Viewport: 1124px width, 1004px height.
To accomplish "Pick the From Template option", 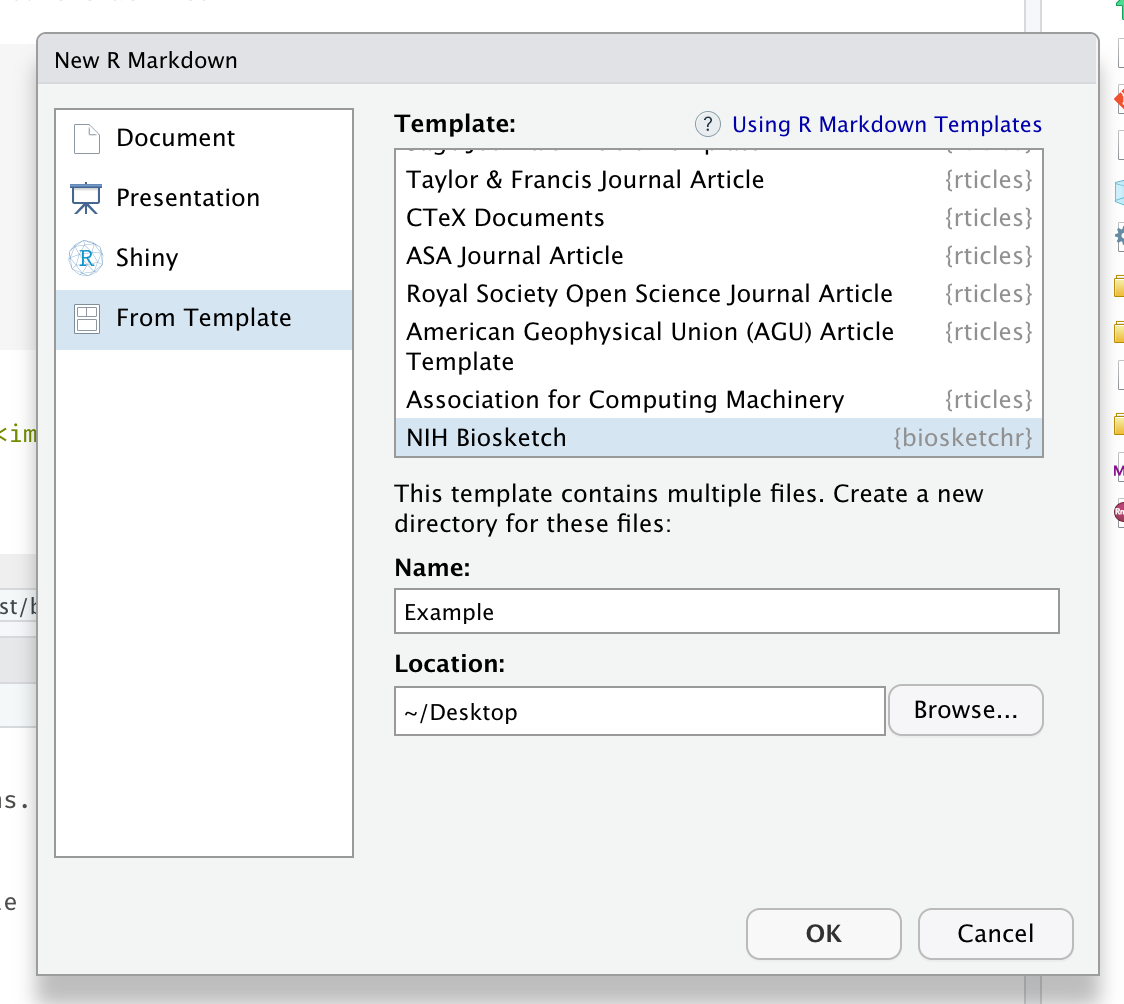I will coord(204,319).
